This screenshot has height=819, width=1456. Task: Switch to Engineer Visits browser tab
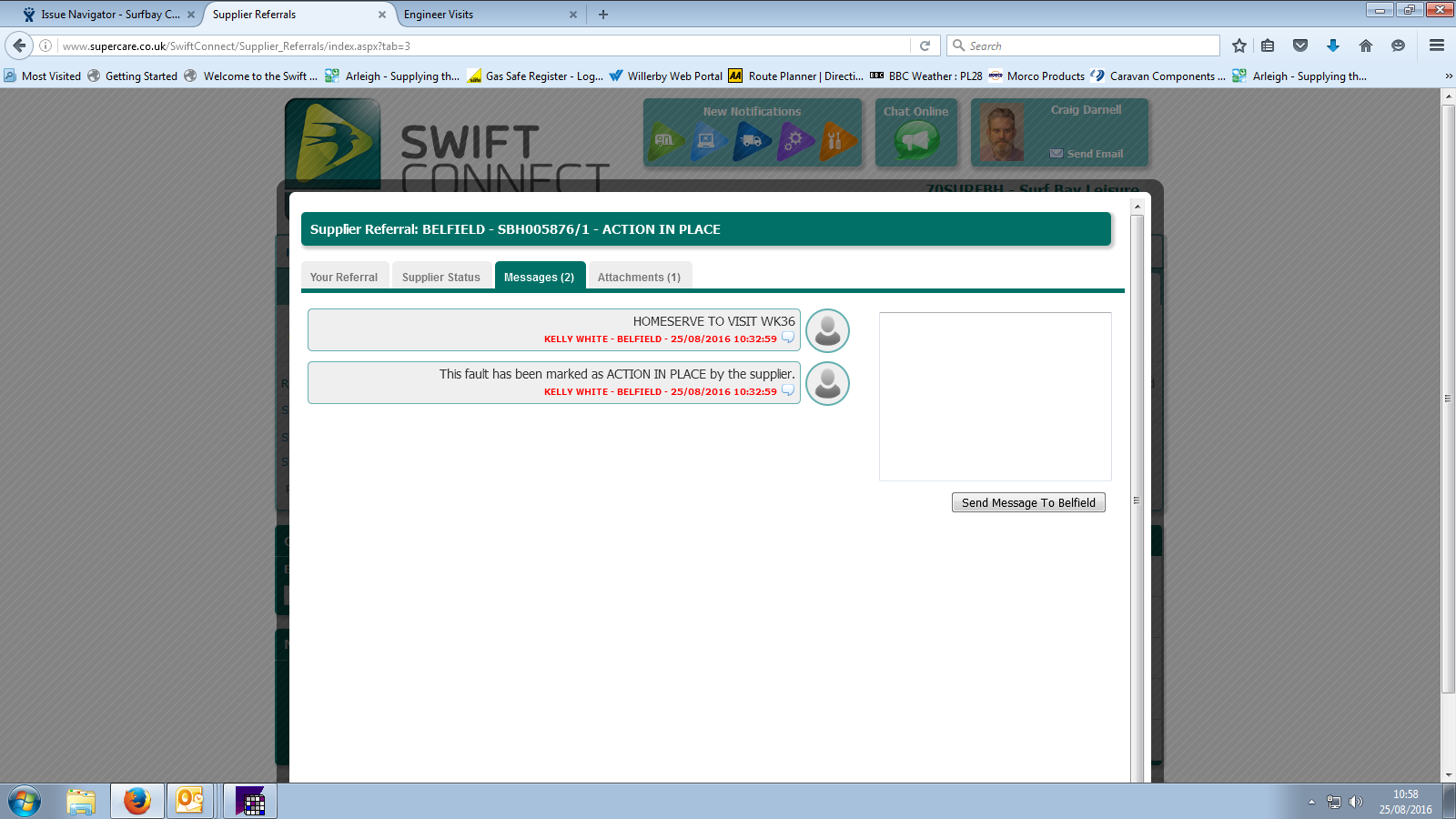[x=490, y=15]
